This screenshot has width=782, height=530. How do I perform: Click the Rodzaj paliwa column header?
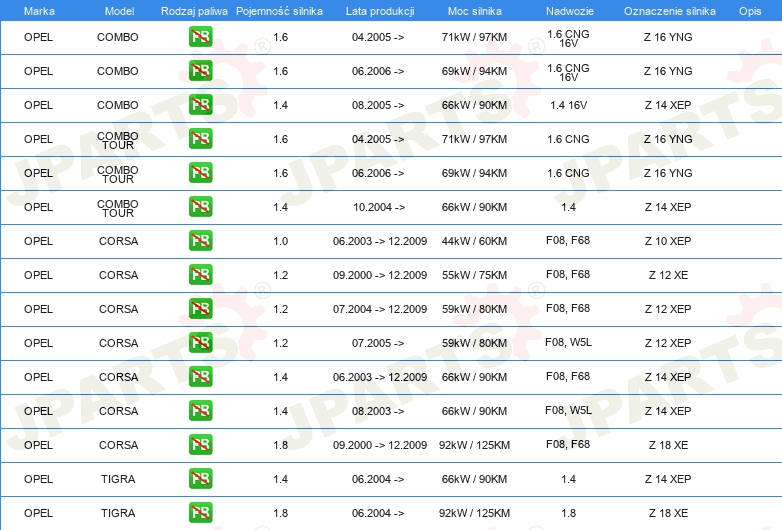(x=194, y=11)
